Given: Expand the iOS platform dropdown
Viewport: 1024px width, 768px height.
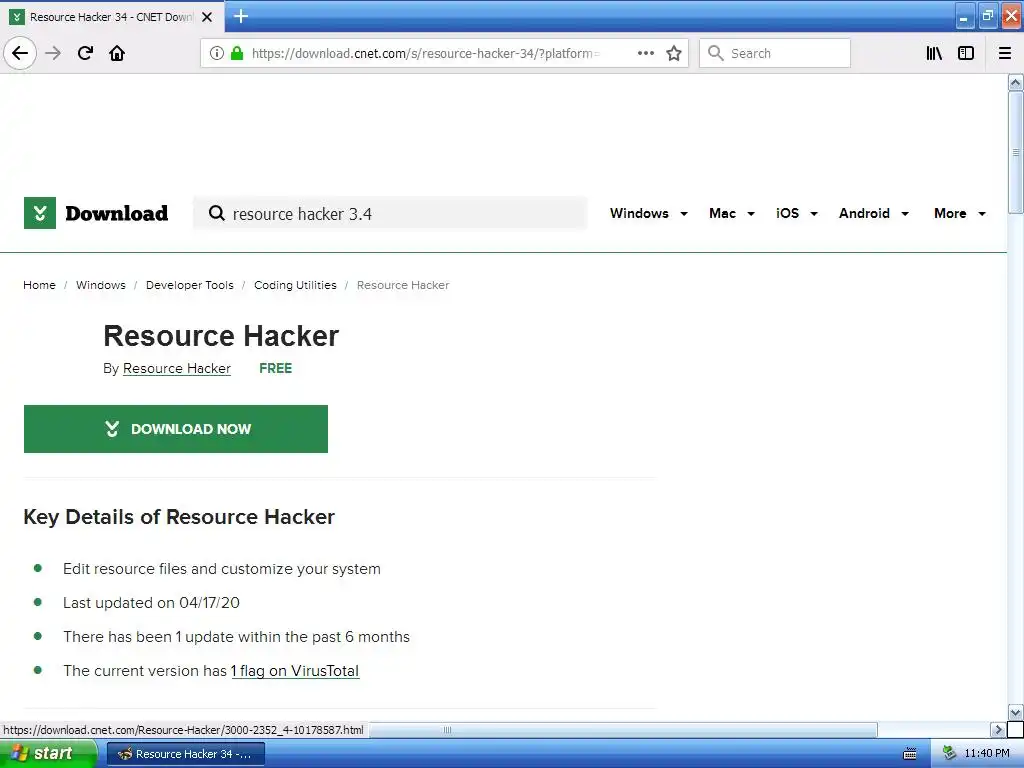Looking at the screenshot, I should [x=797, y=213].
